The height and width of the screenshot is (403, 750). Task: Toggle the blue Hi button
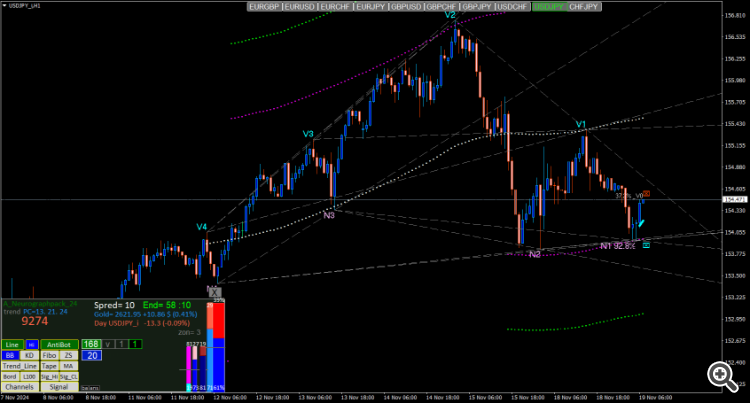coord(32,344)
